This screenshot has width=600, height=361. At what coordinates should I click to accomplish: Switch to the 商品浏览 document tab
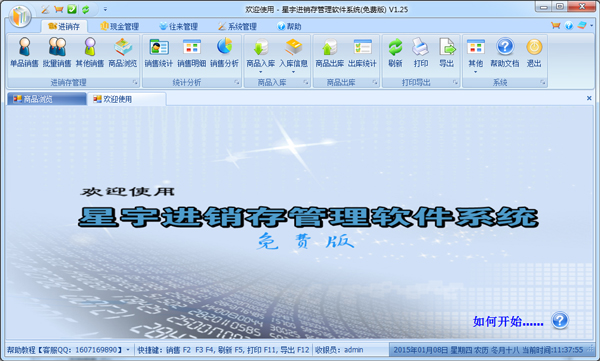[x=47, y=99]
